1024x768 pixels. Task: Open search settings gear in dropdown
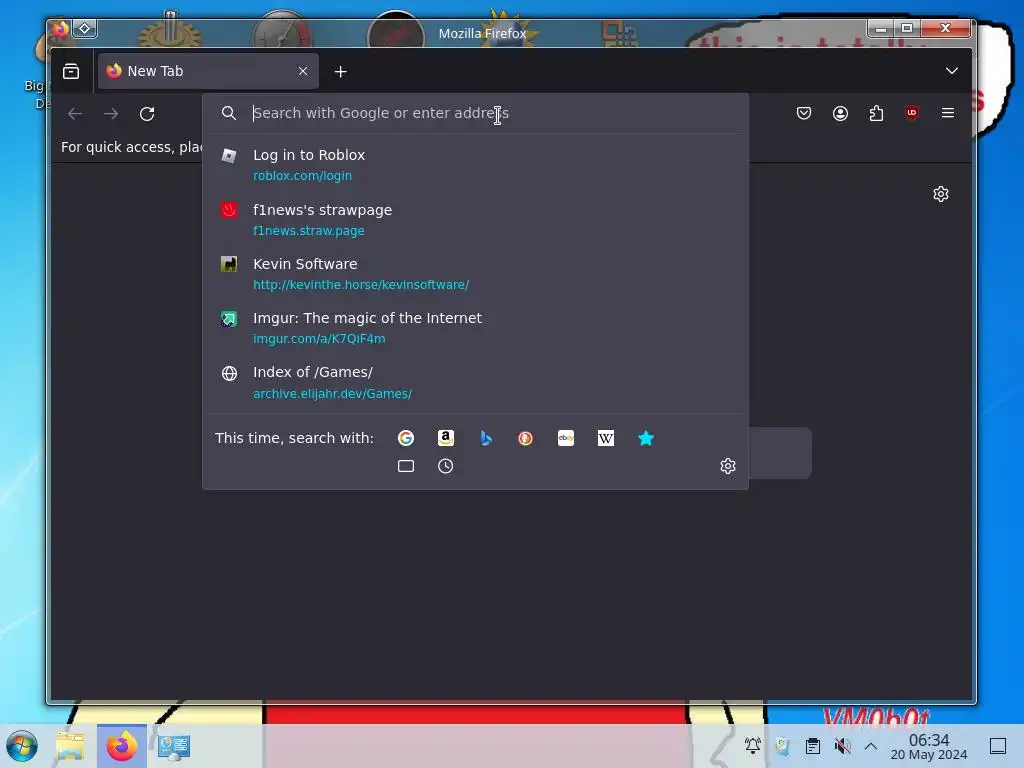coord(728,466)
